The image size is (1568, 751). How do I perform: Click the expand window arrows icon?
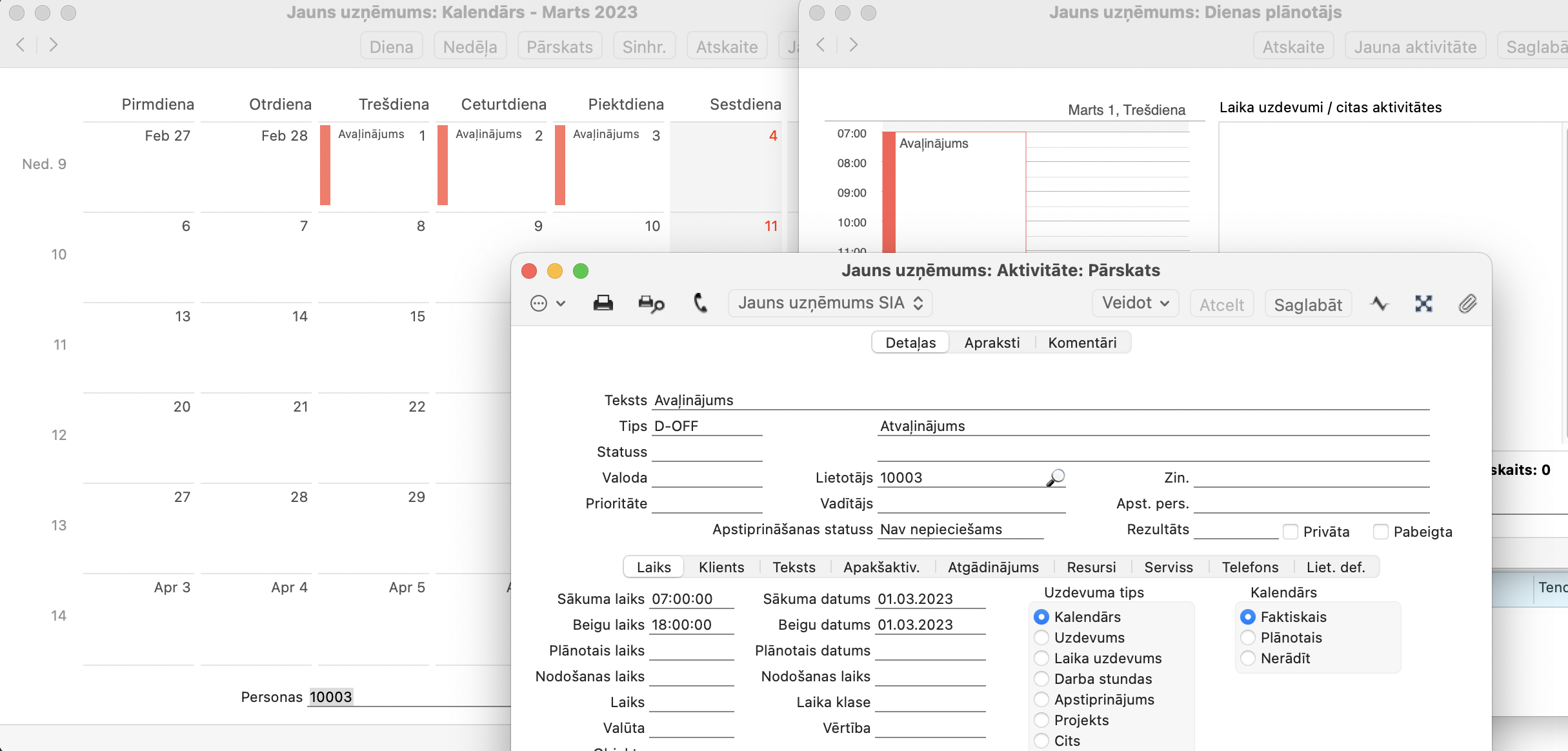coord(1423,304)
